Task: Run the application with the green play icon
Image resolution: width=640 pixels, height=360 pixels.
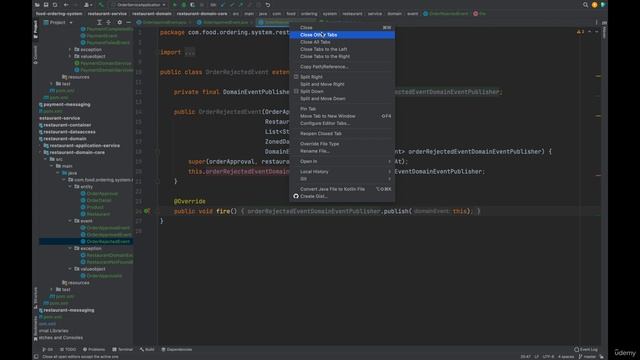Action: click(175, 5)
